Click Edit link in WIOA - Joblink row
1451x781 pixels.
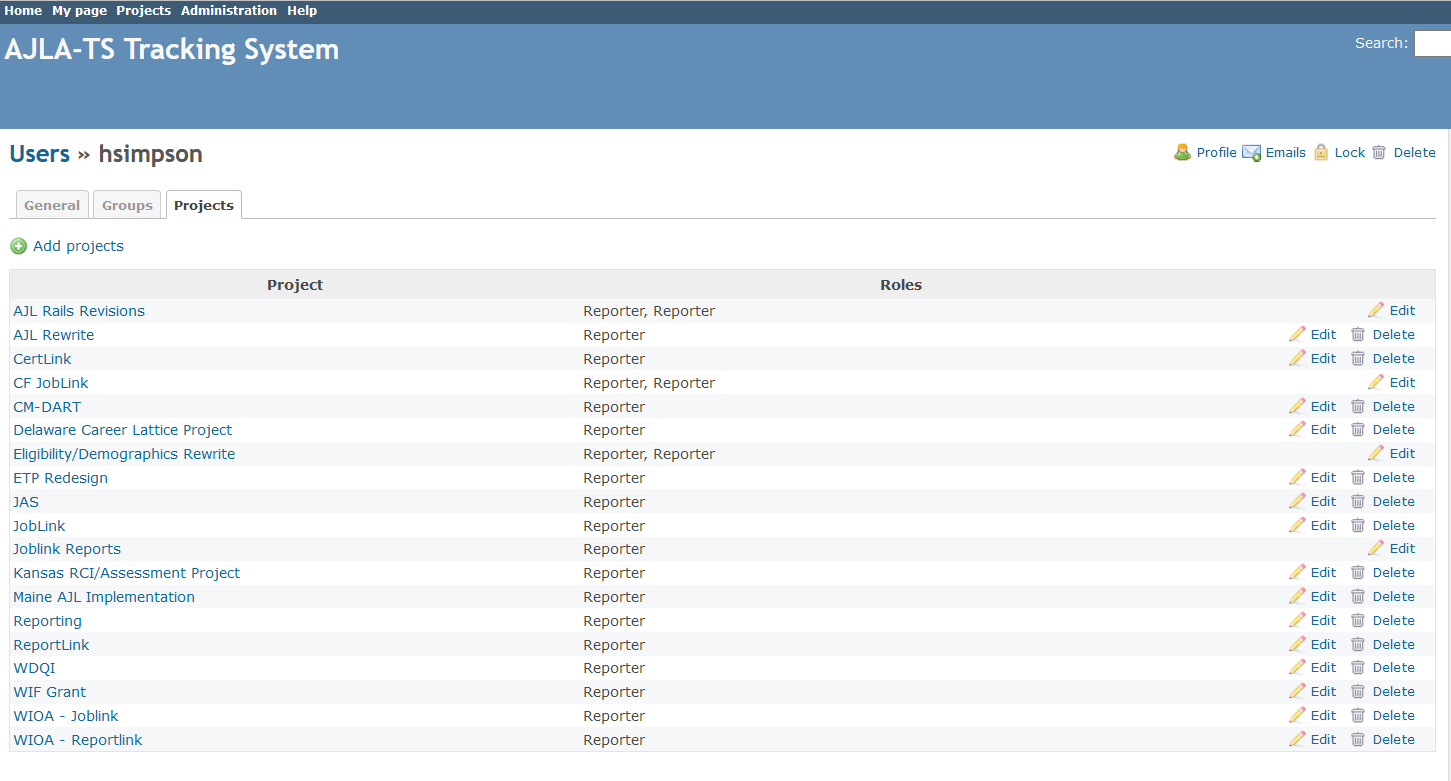click(1323, 715)
